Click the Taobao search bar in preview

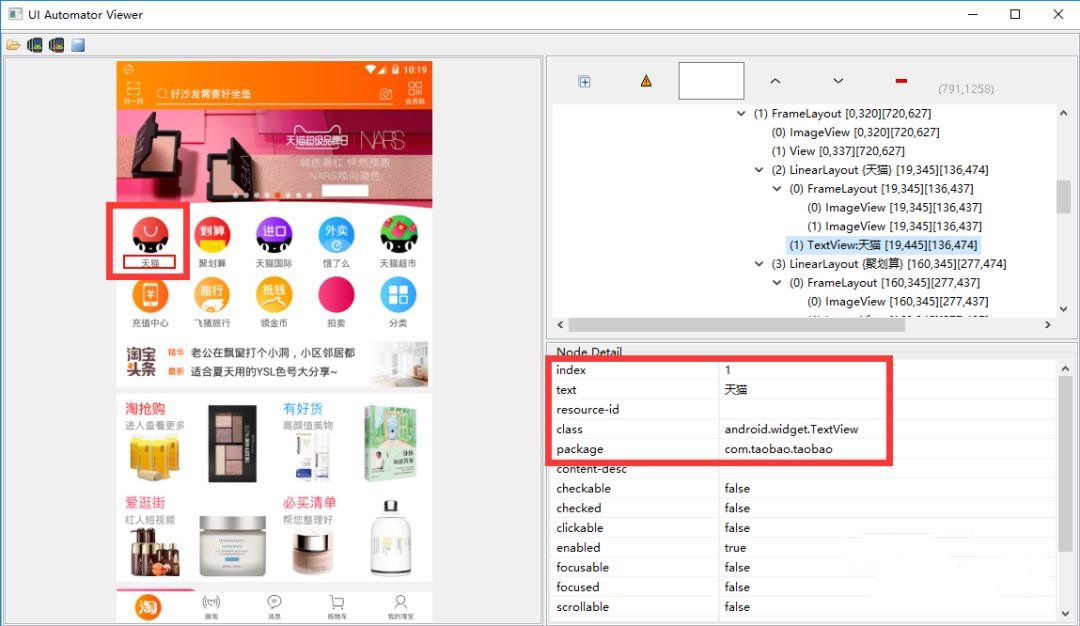click(274, 94)
